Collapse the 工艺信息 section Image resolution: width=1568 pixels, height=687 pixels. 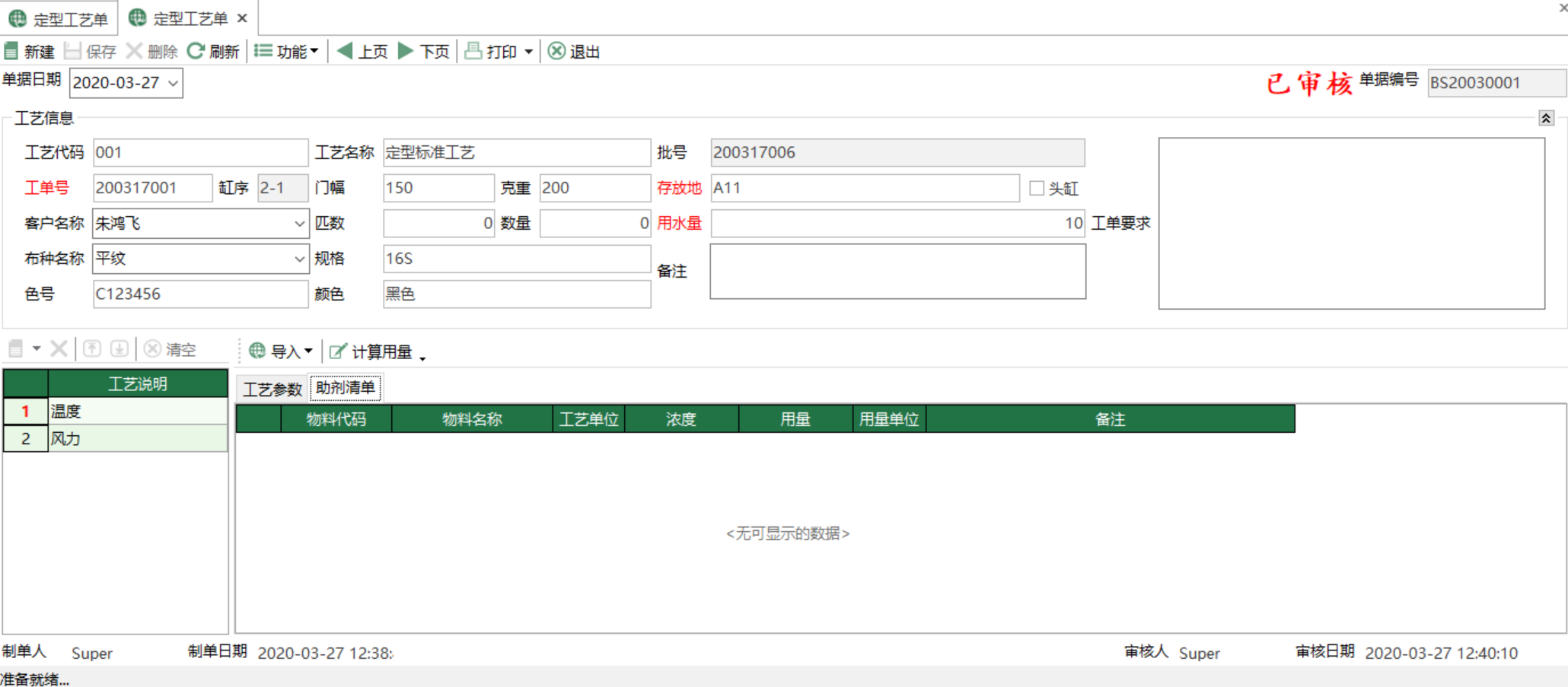(x=1546, y=118)
